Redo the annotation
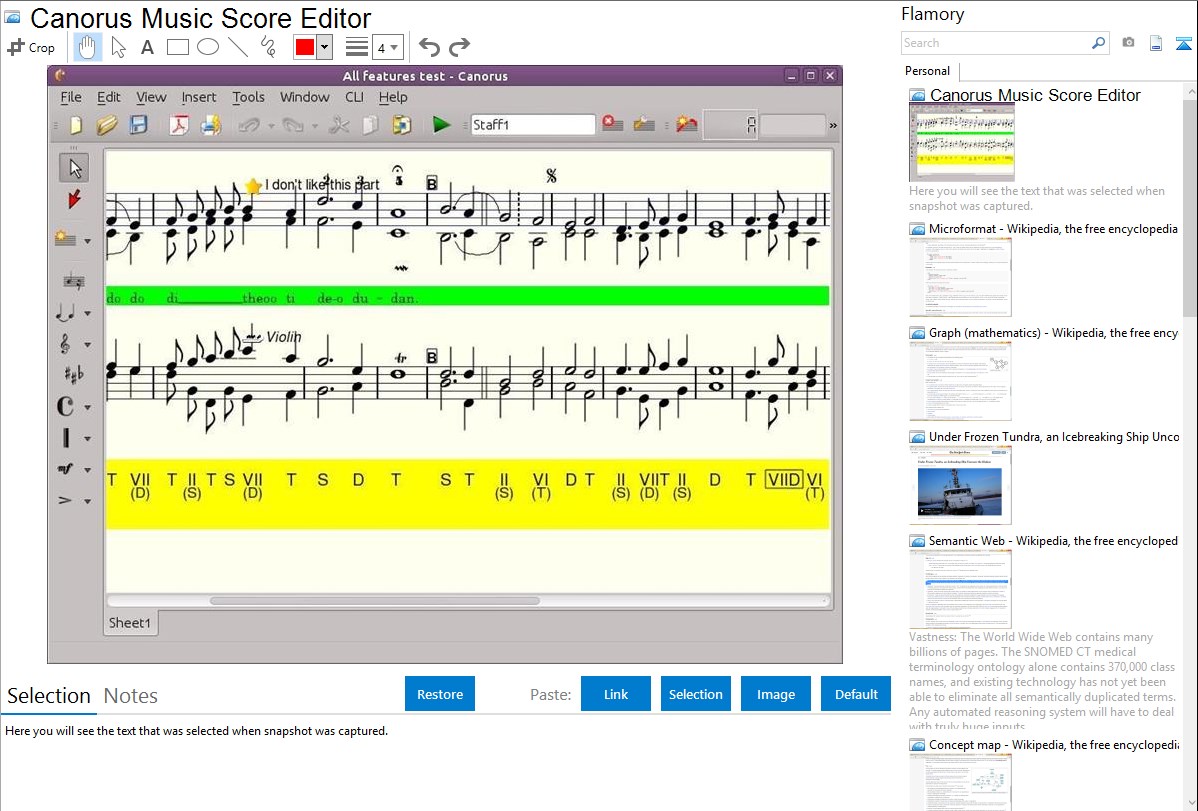This screenshot has width=1198, height=811. coord(459,47)
